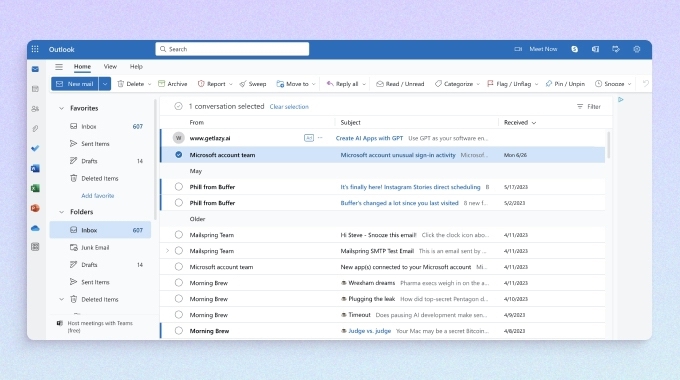
Task: Open Junk Email folder
Action: pos(100,248)
